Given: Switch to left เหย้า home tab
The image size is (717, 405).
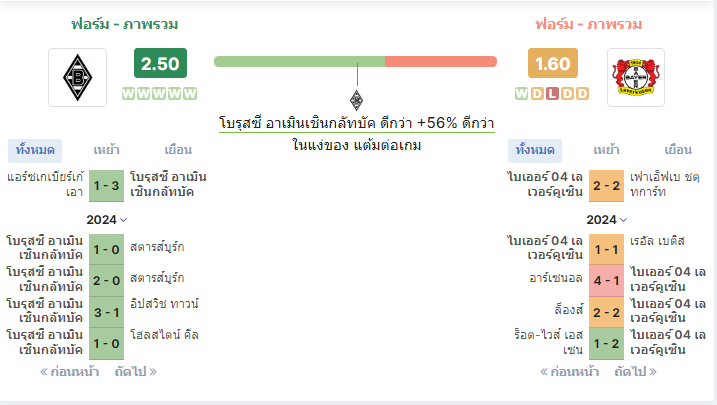Looking at the screenshot, I should pos(107,150).
